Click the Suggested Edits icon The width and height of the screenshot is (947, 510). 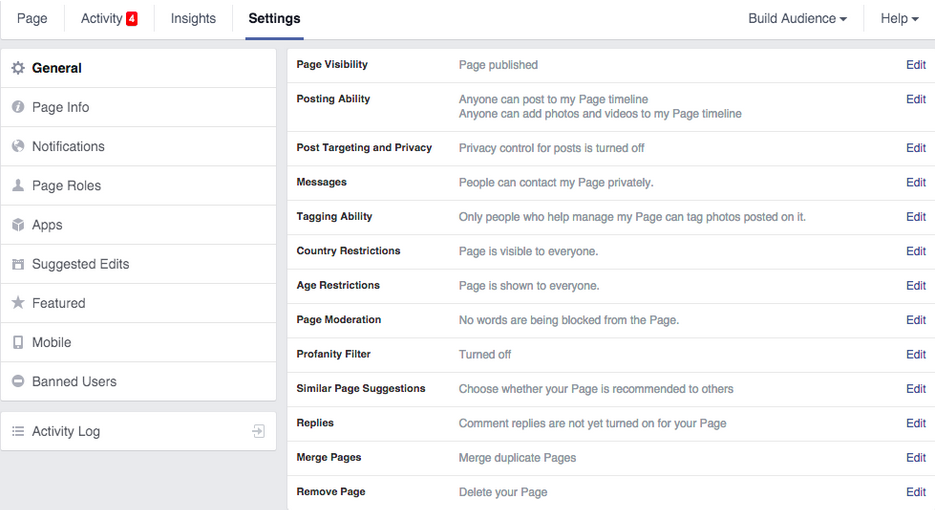click(x=18, y=264)
